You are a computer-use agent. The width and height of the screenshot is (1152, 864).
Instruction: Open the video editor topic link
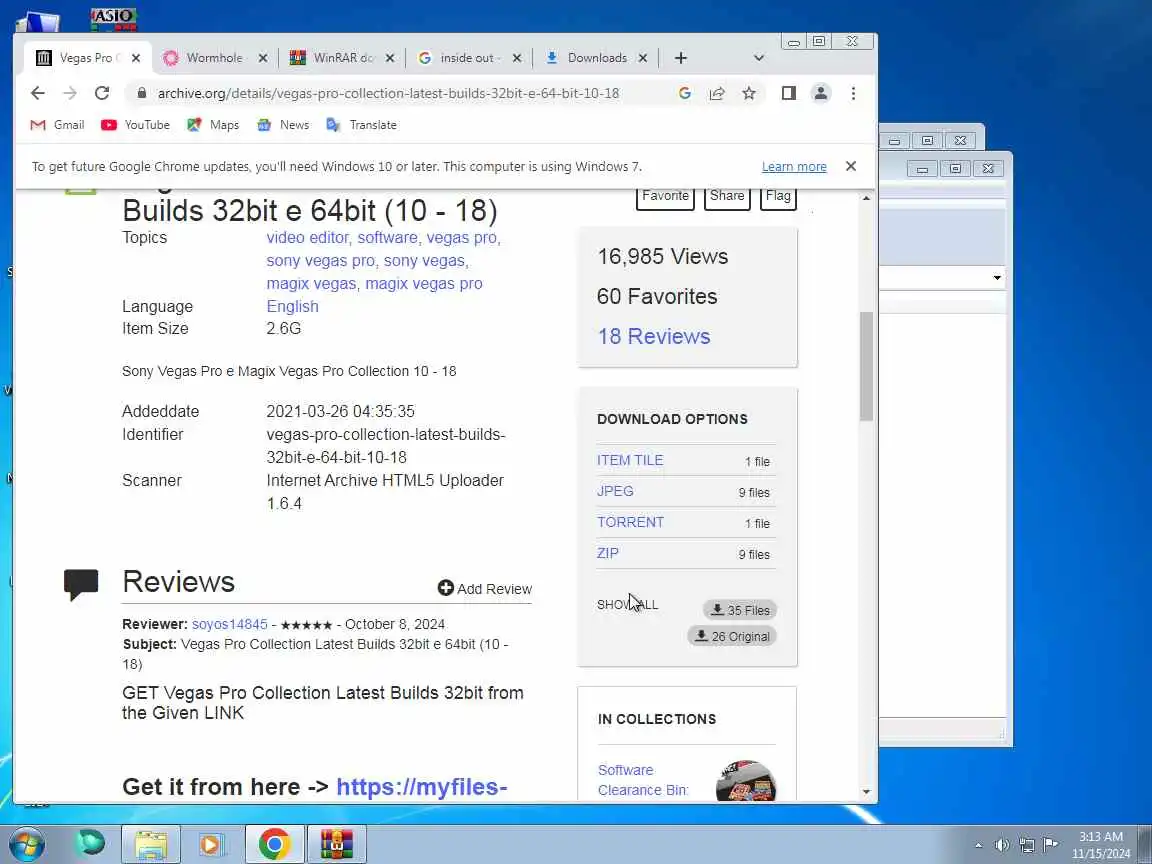(307, 237)
